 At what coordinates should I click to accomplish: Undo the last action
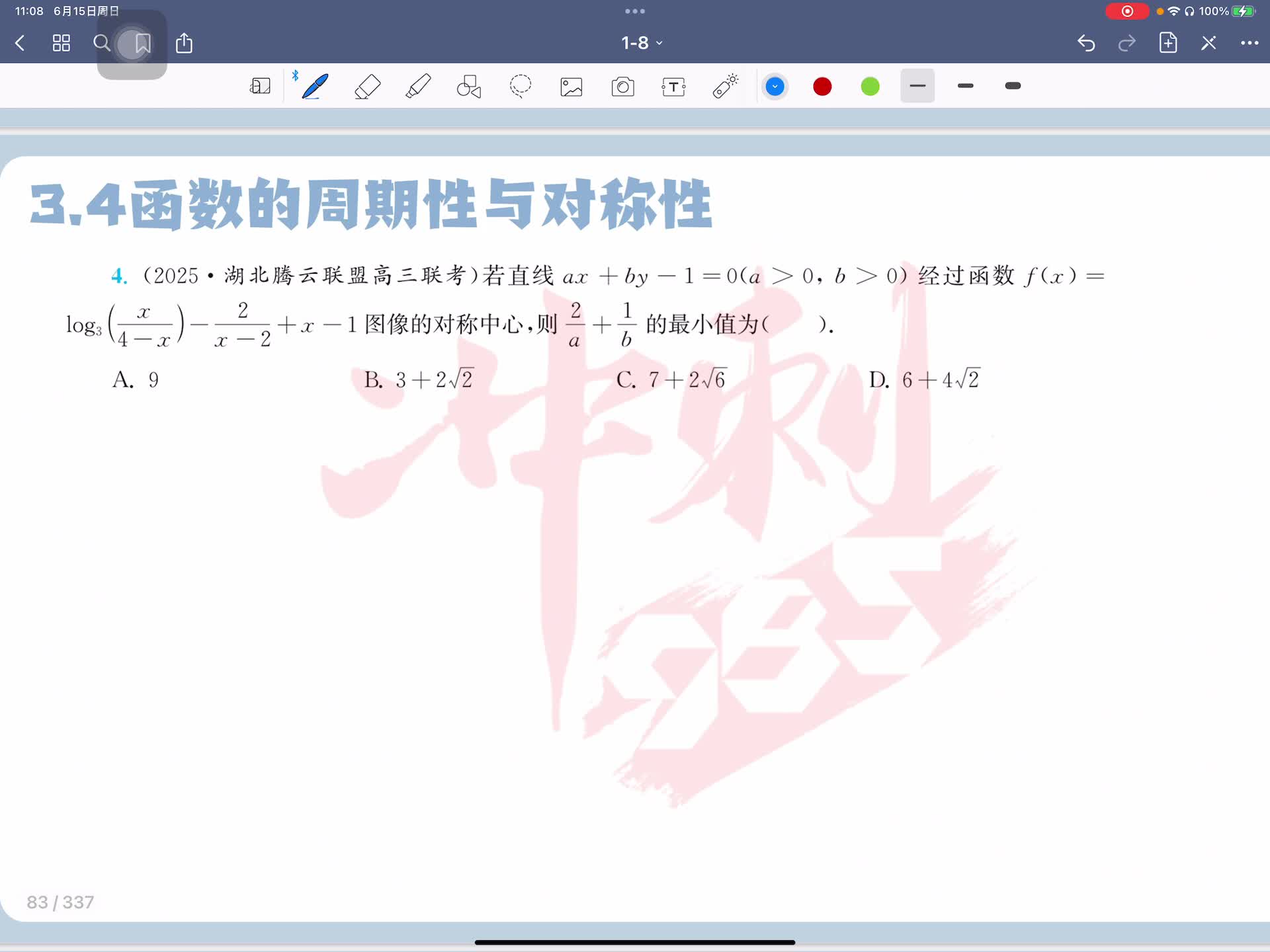(1086, 44)
